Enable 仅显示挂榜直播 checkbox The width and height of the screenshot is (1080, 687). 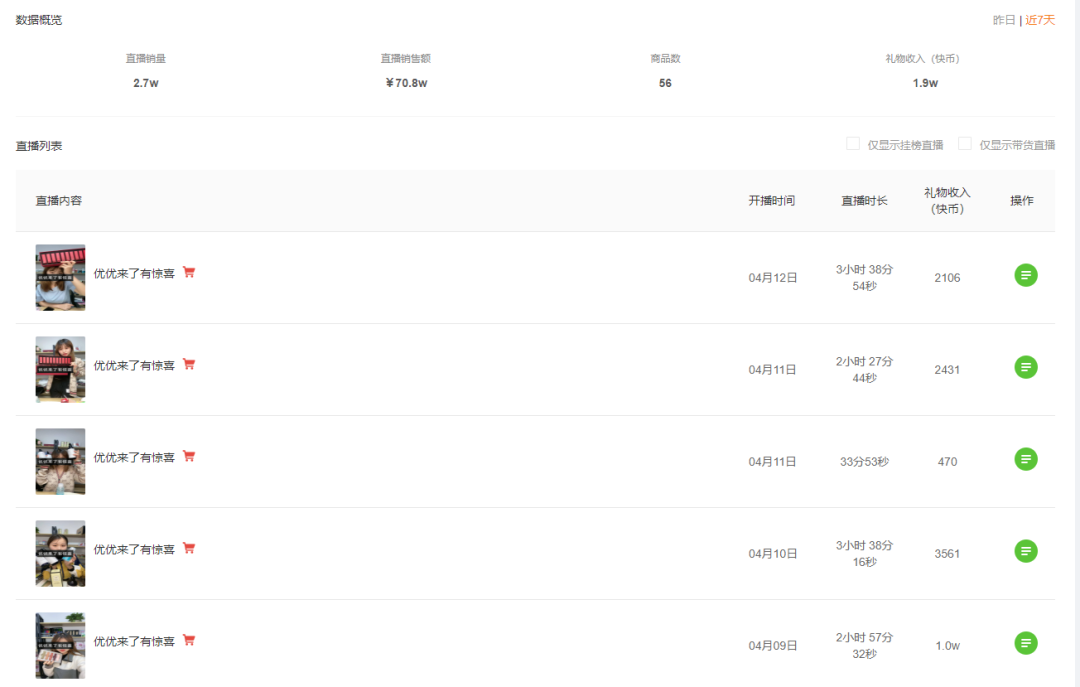[853, 144]
